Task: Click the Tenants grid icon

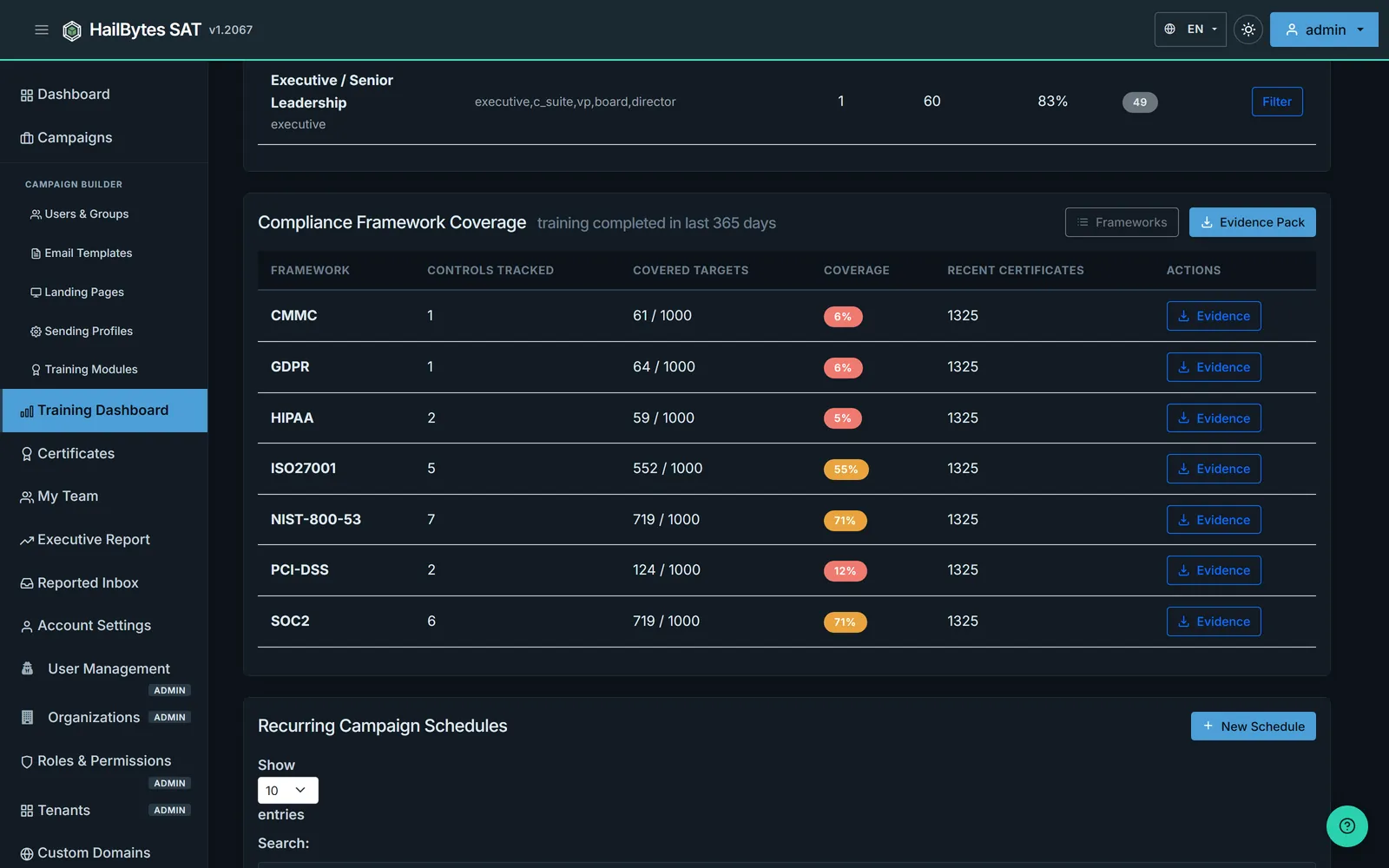Action: coord(27,811)
